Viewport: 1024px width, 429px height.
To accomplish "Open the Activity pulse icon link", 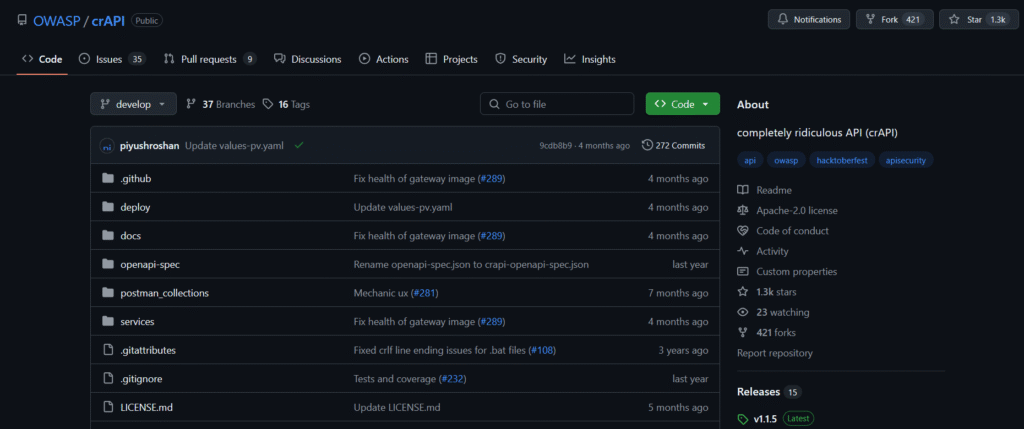I will pos(743,251).
